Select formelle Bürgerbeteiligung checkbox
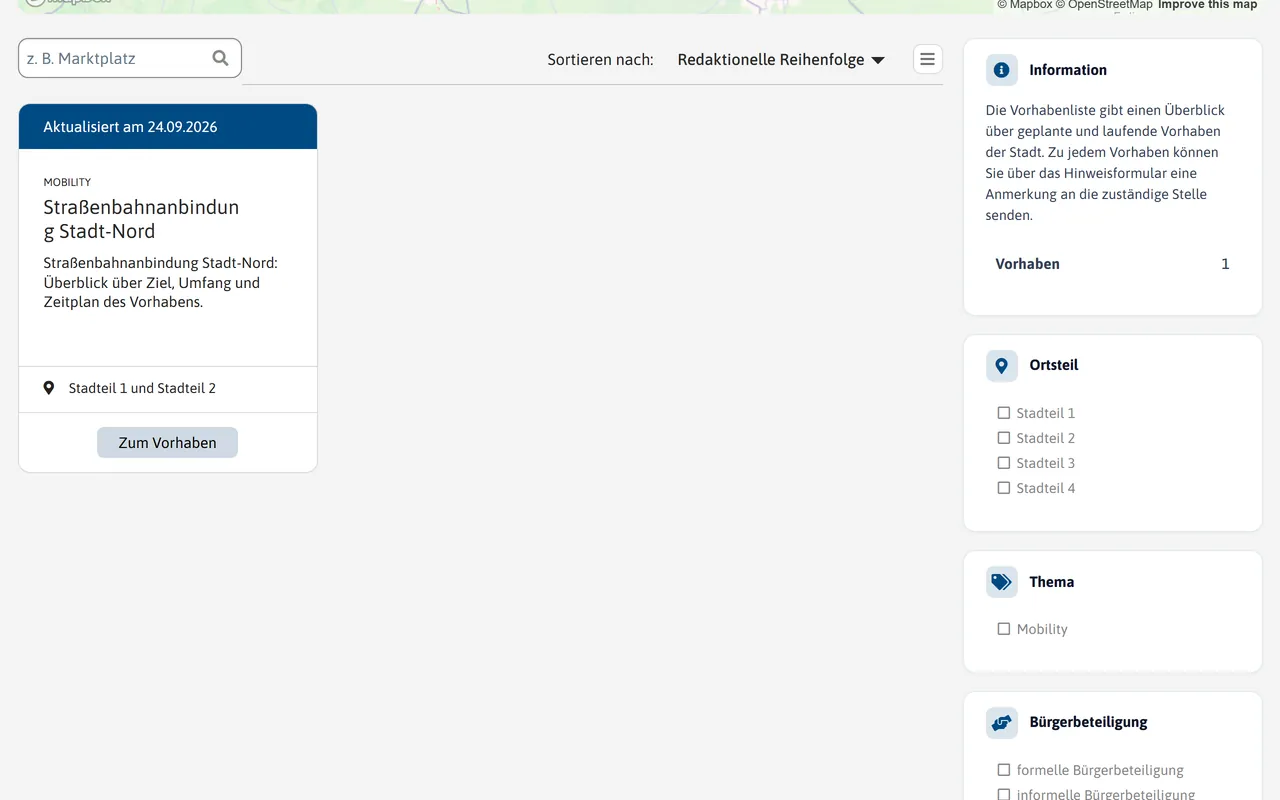Viewport: 1280px width, 800px height. pos(1003,770)
